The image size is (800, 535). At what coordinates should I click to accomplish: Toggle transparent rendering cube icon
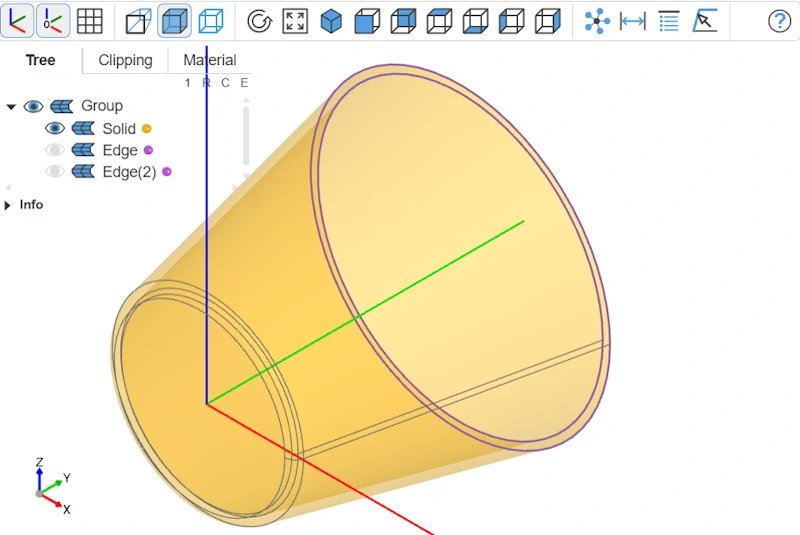pos(175,20)
